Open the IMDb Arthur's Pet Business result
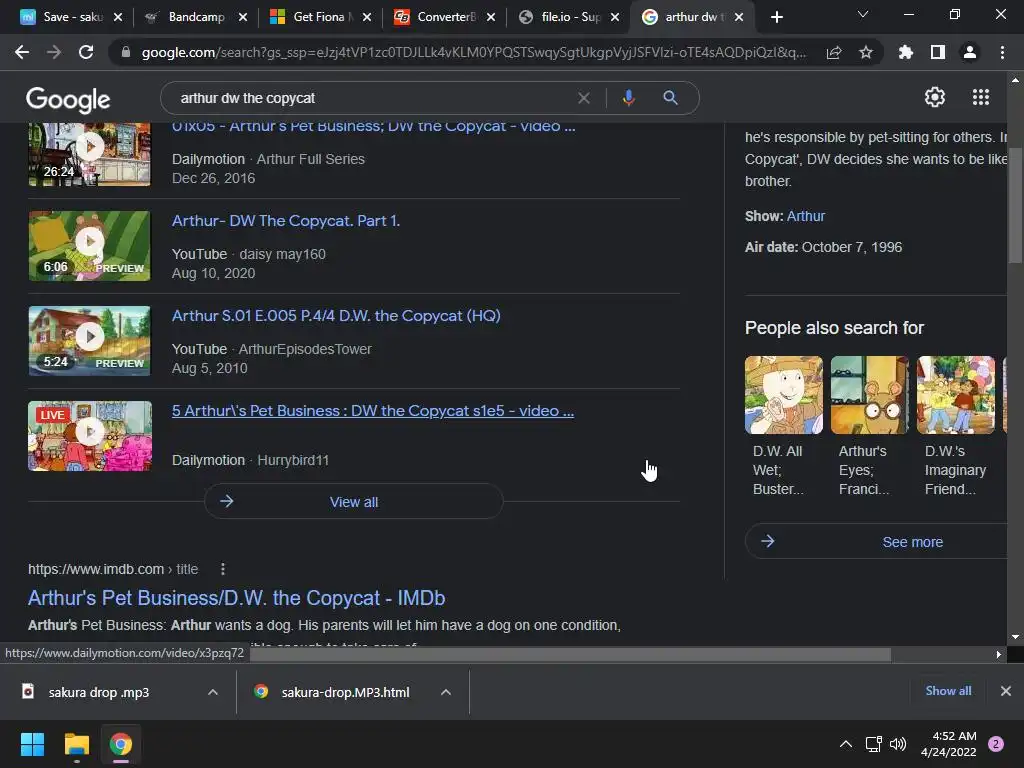The height and width of the screenshot is (768, 1024). pos(236,598)
